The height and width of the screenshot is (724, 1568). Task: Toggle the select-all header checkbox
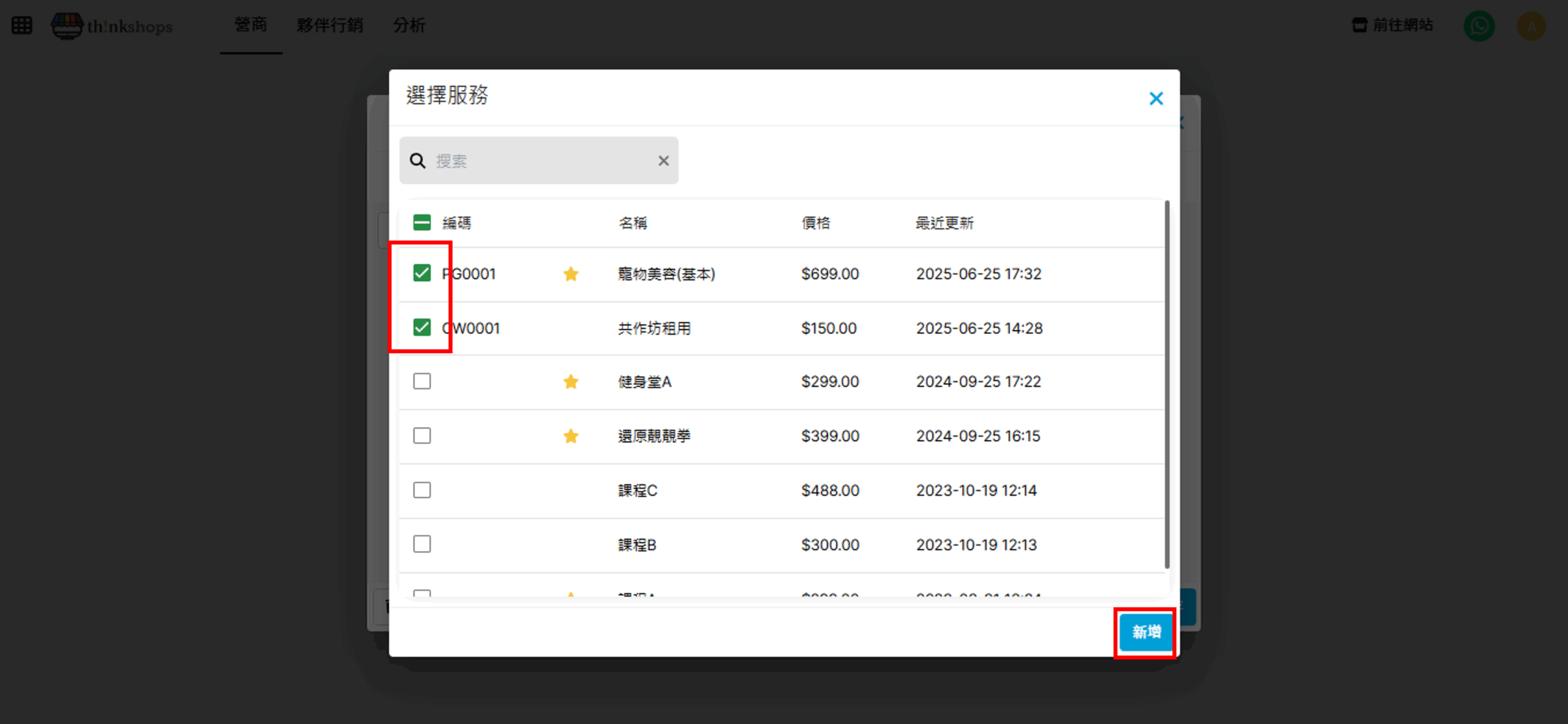[422, 222]
